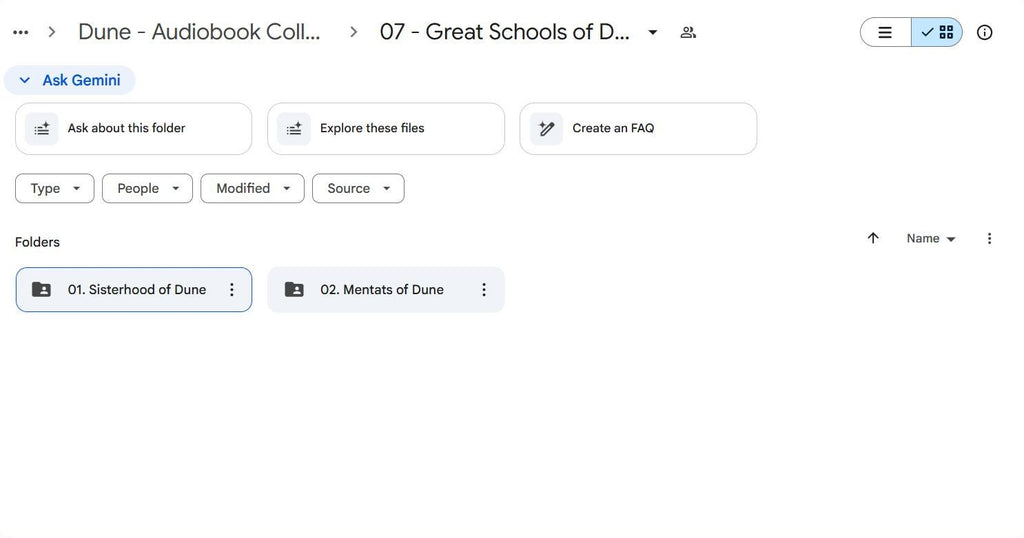The image size is (1024, 538).
Task: Open the view details info icon
Action: click(x=985, y=32)
